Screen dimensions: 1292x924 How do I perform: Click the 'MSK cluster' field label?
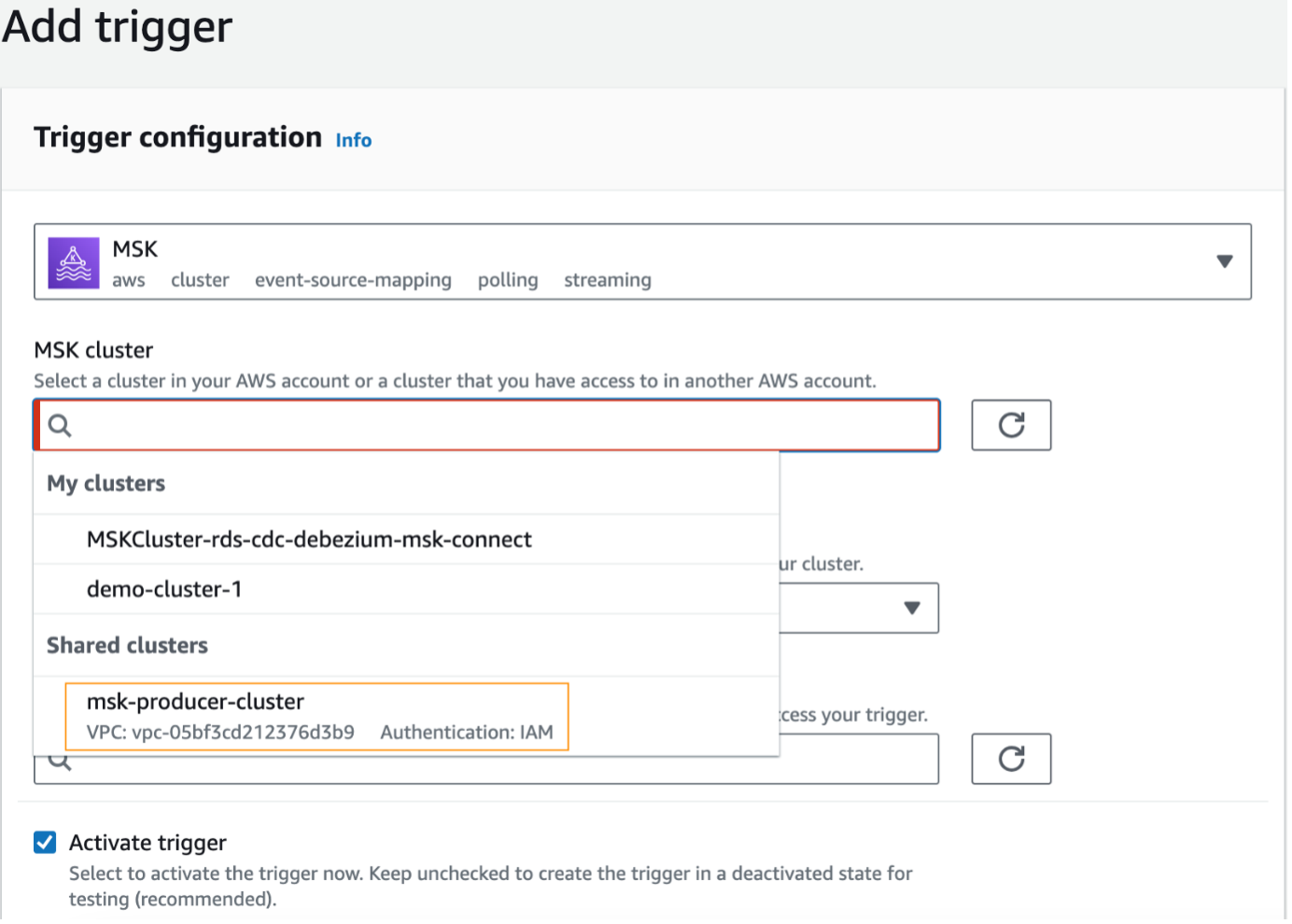tap(93, 351)
